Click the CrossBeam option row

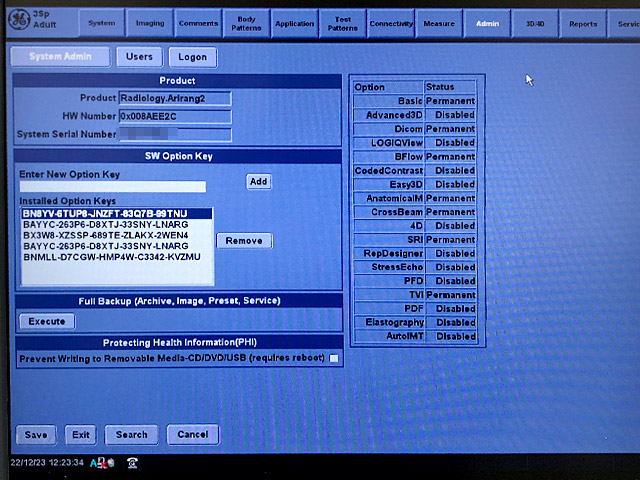point(415,212)
